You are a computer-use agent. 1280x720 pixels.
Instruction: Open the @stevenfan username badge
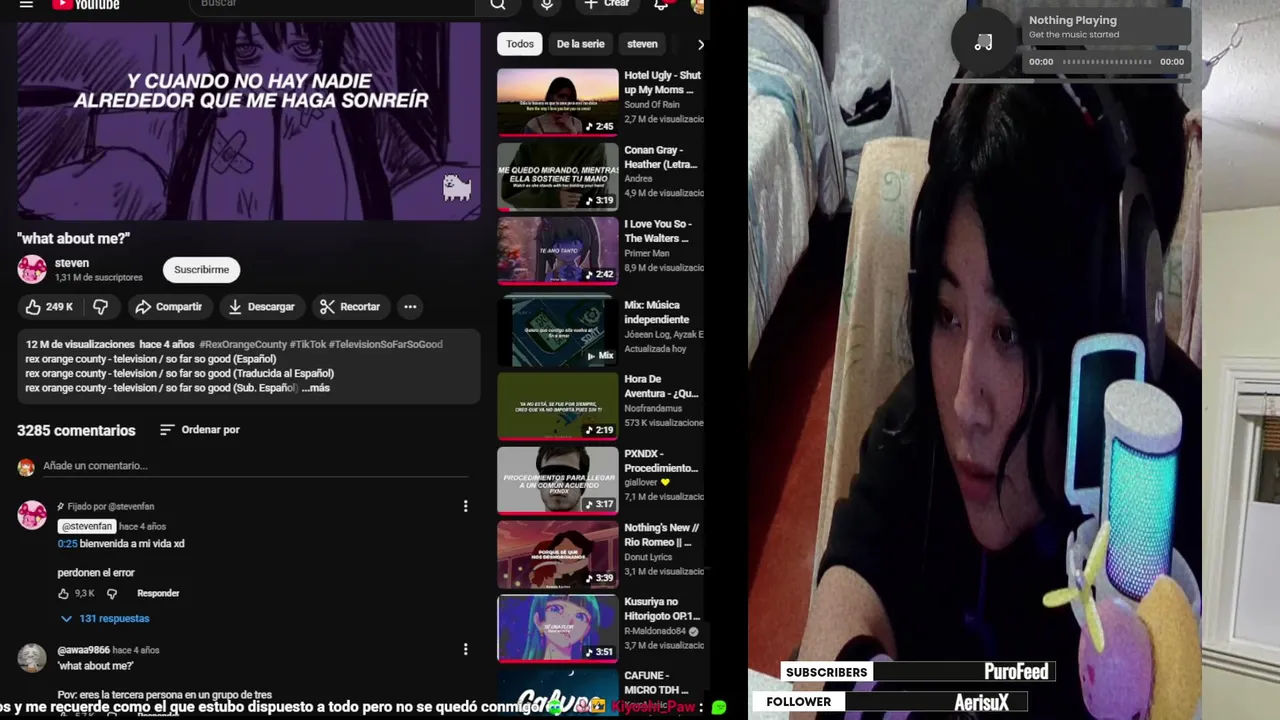(x=87, y=526)
